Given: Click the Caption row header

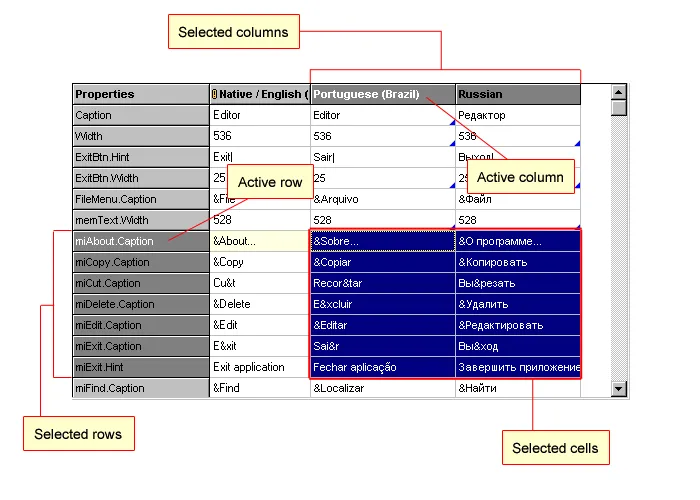Looking at the screenshot, I should [x=140, y=115].
